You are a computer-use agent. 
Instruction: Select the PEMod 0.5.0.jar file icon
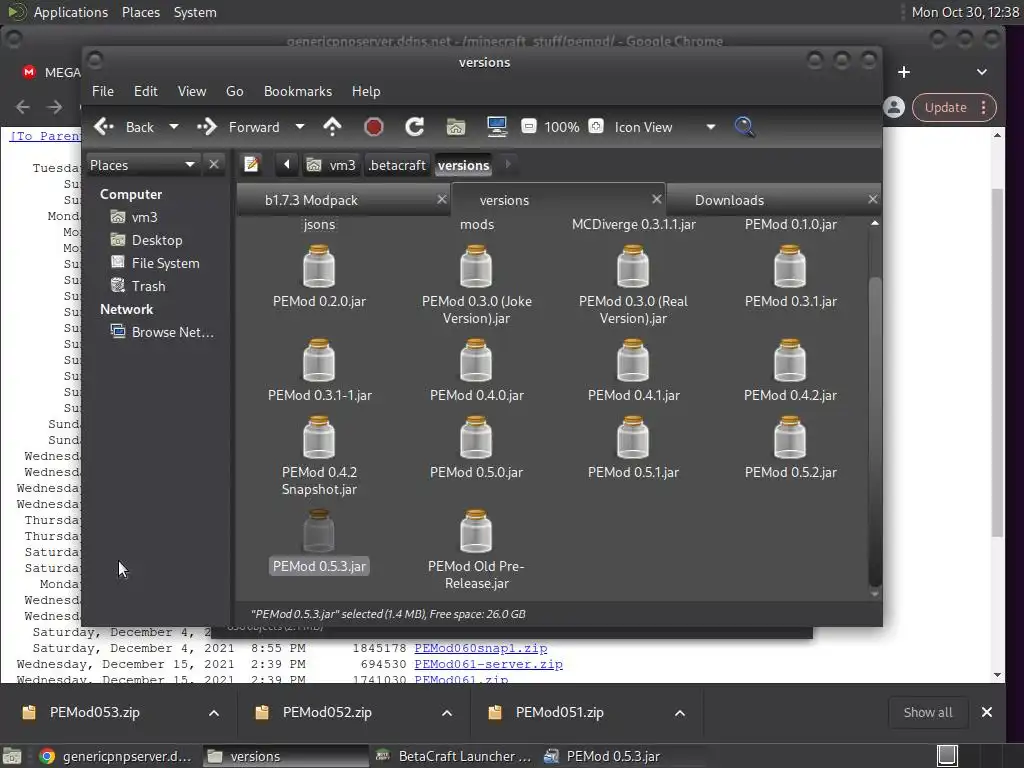tap(476, 438)
